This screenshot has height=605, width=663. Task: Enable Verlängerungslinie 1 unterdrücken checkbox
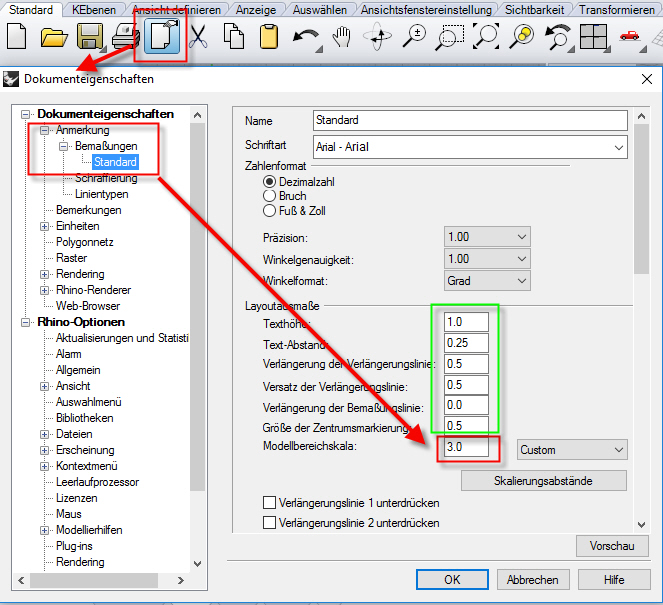269,503
